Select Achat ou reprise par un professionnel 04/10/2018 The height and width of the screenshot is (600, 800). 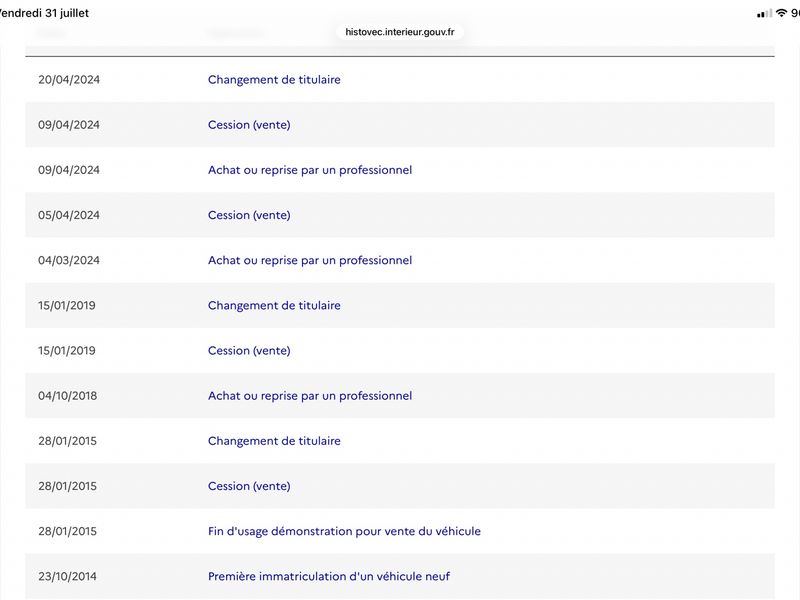pos(310,396)
